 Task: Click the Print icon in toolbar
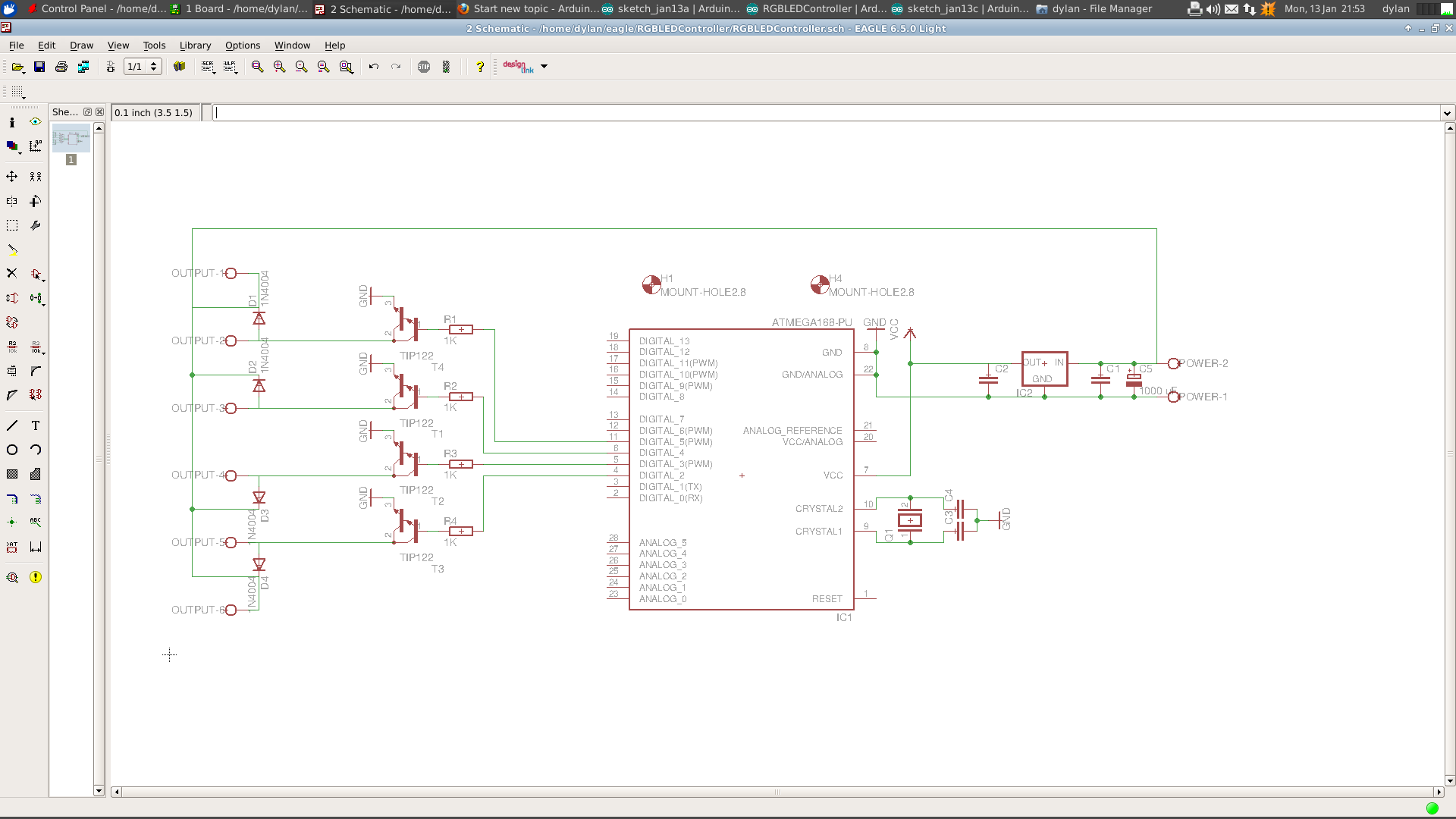point(61,67)
